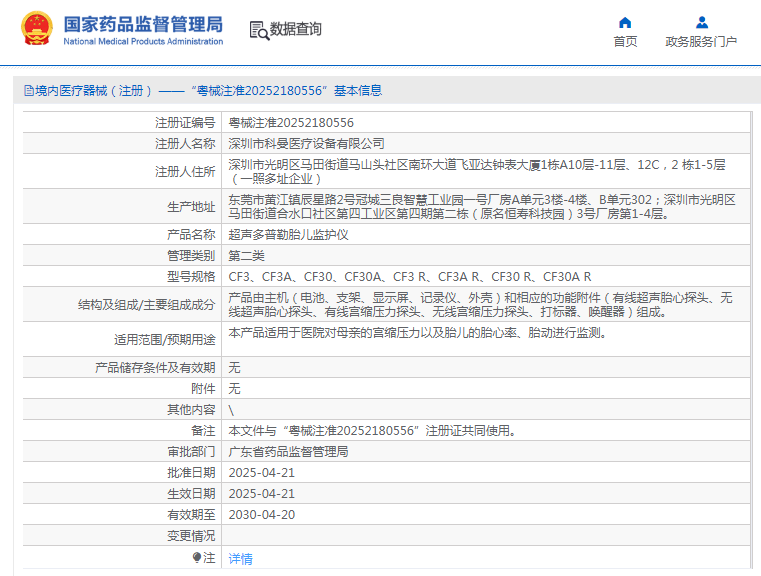Click the 审批部门 row label

click(x=191, y=452)
